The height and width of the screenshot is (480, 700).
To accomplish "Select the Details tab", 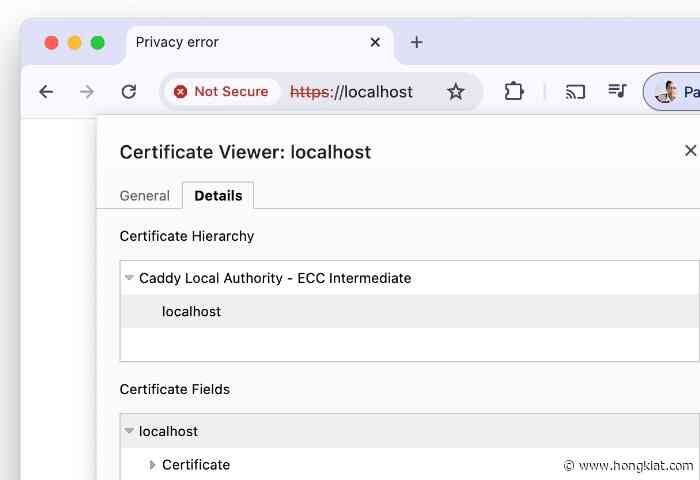I will 218,196.
